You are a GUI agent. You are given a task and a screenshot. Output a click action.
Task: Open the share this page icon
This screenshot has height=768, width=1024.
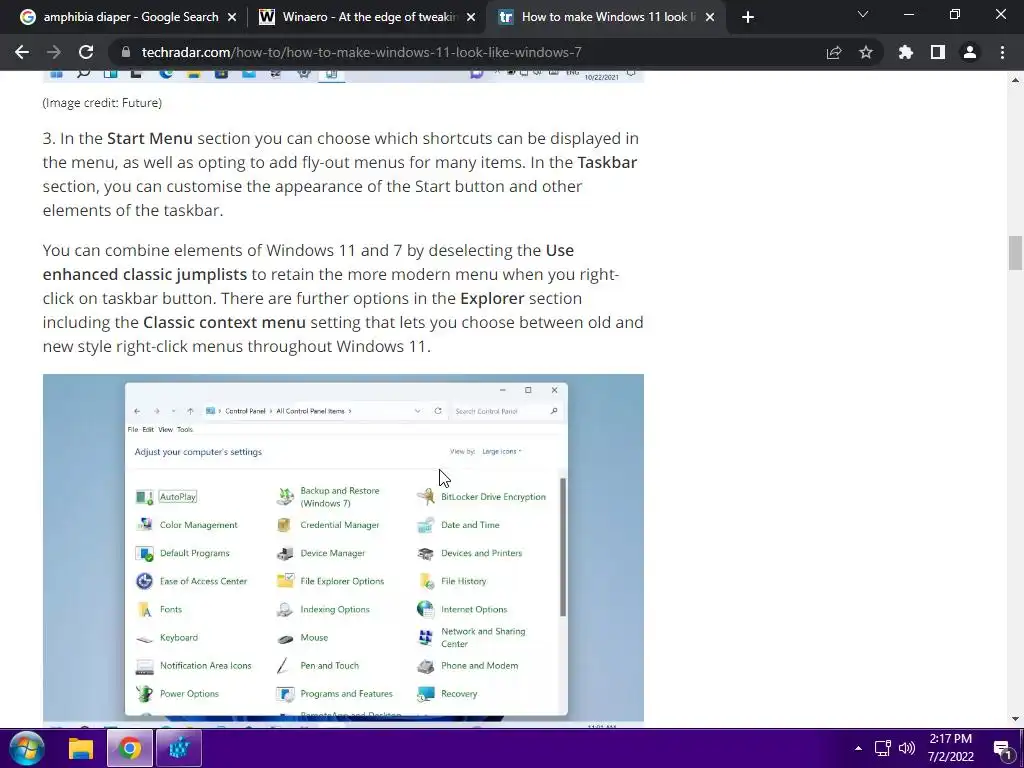(834, 52)
